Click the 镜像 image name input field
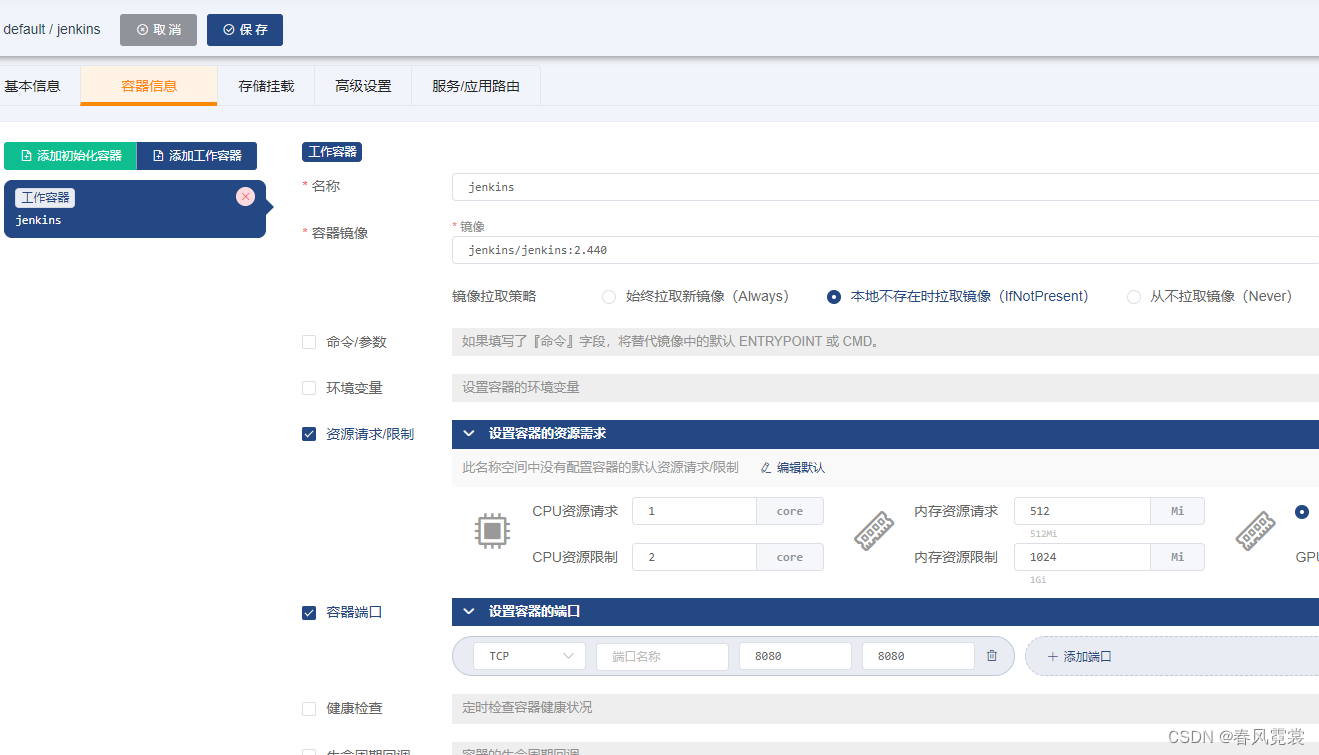 (700, 250)
